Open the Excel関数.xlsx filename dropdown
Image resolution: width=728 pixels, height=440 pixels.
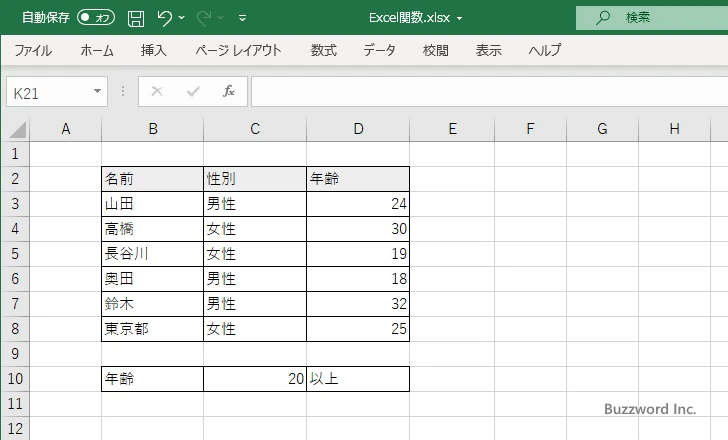460,19
